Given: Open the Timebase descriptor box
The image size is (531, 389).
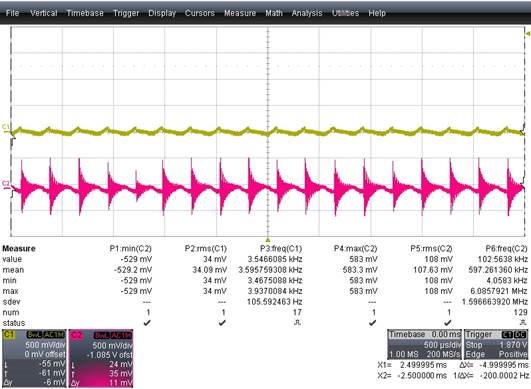Looking at the screenshot, I should [x=424, y=344].
